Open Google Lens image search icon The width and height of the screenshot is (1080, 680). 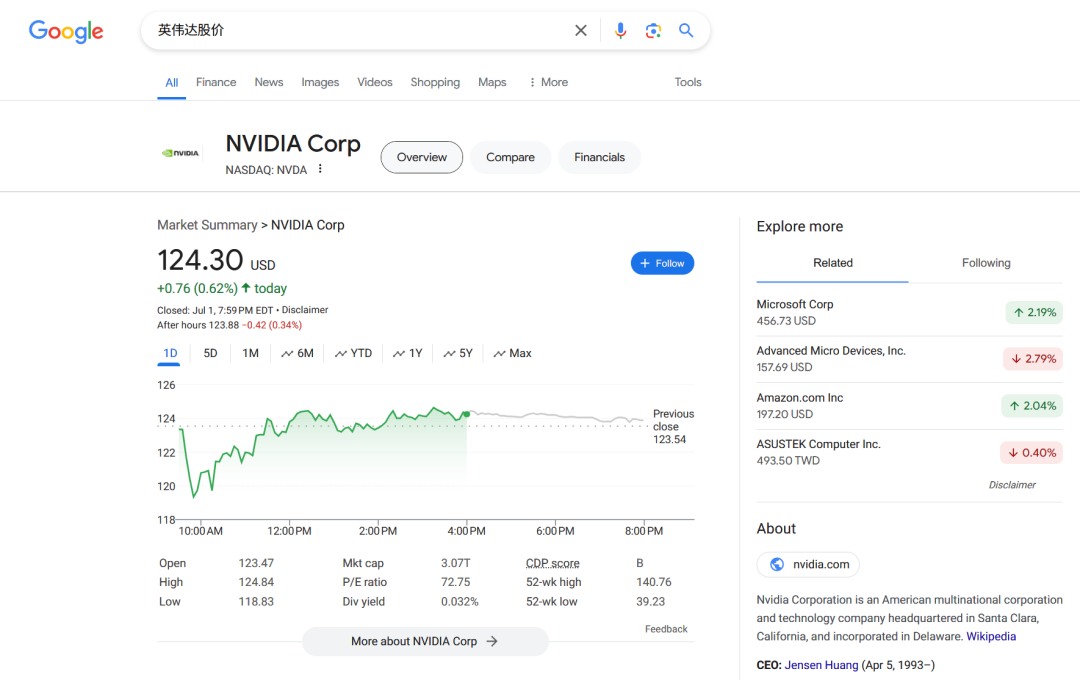[x=653, y=30]
